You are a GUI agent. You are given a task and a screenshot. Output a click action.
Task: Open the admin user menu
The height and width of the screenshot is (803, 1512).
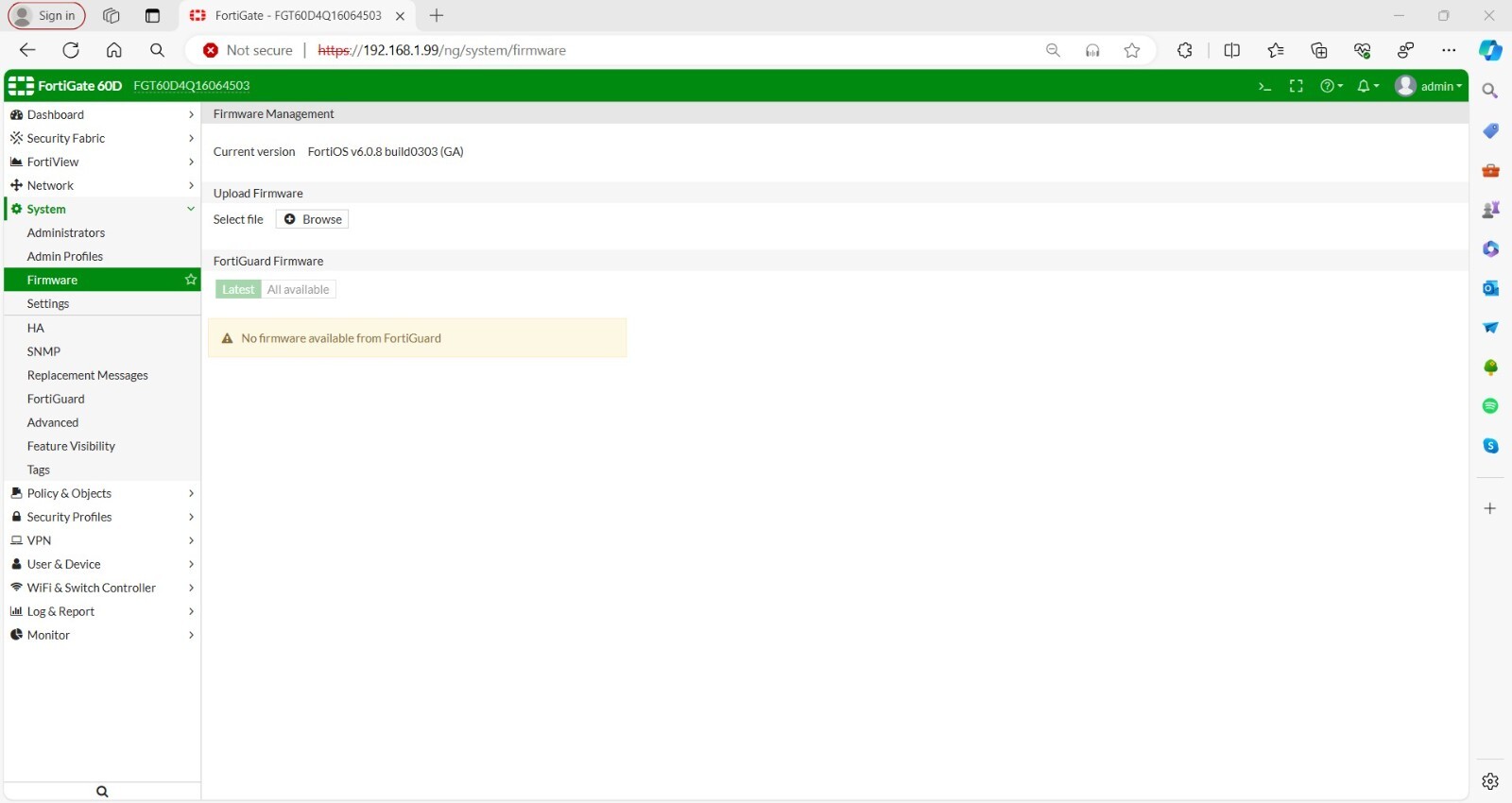tap(1429, 86)
